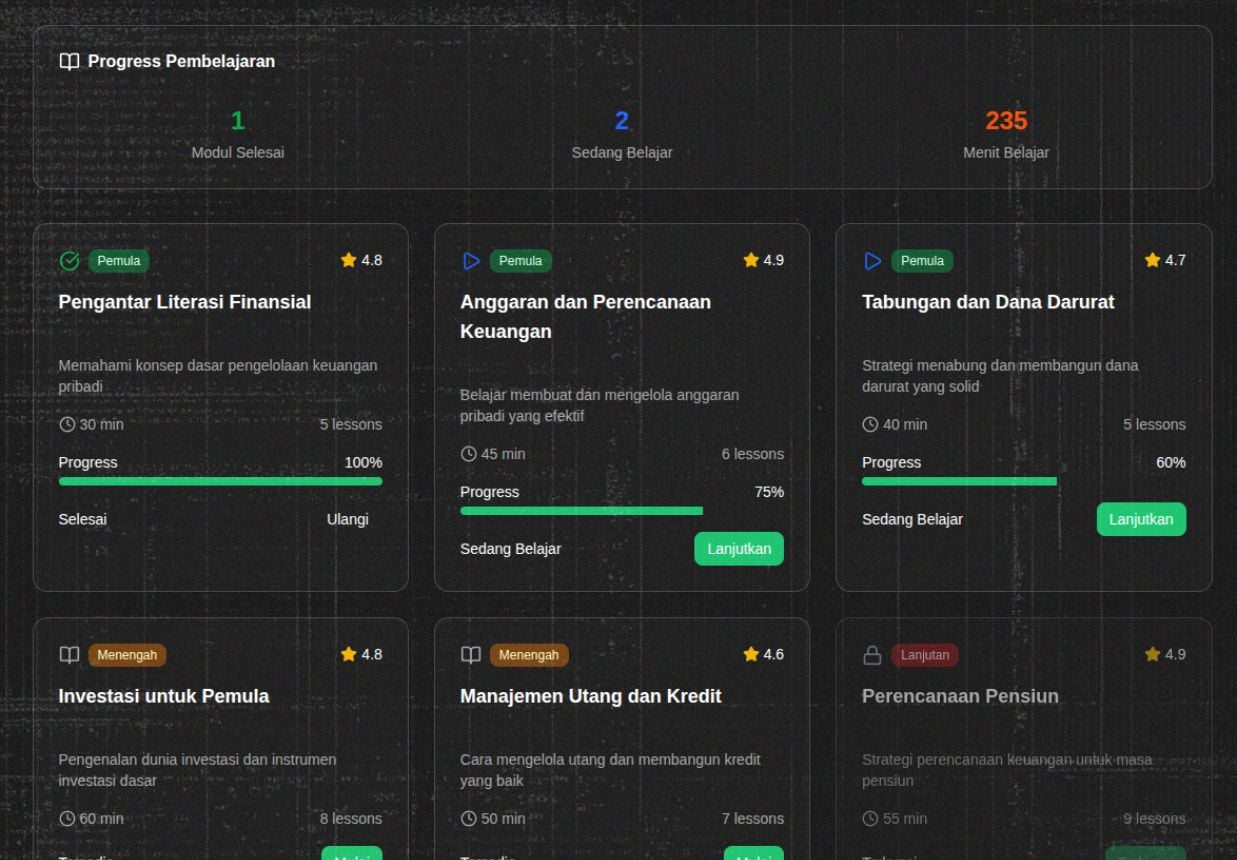Click the 75% progress bar on Anggaran card
This screenshot has width=1237, height=860.
622,511
